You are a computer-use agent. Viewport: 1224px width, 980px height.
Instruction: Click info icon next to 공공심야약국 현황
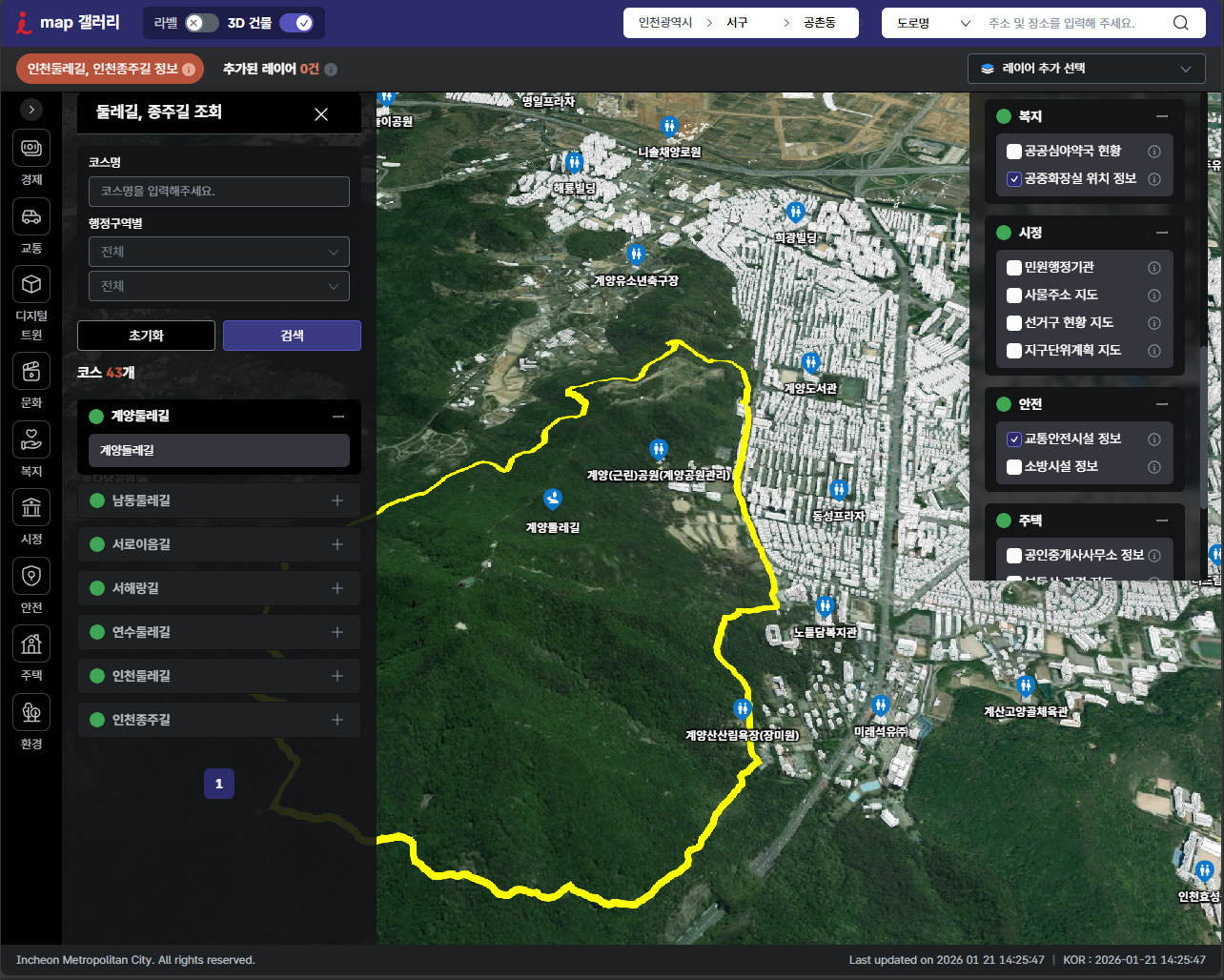coord(1153,152)
